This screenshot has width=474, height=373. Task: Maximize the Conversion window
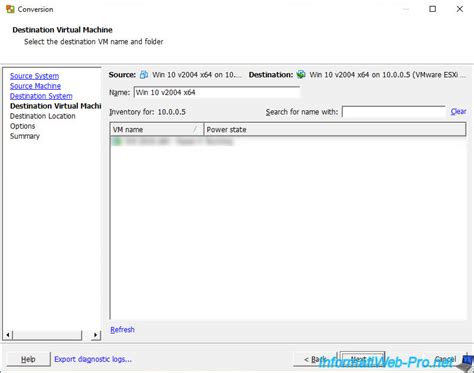tap(432, 9)
